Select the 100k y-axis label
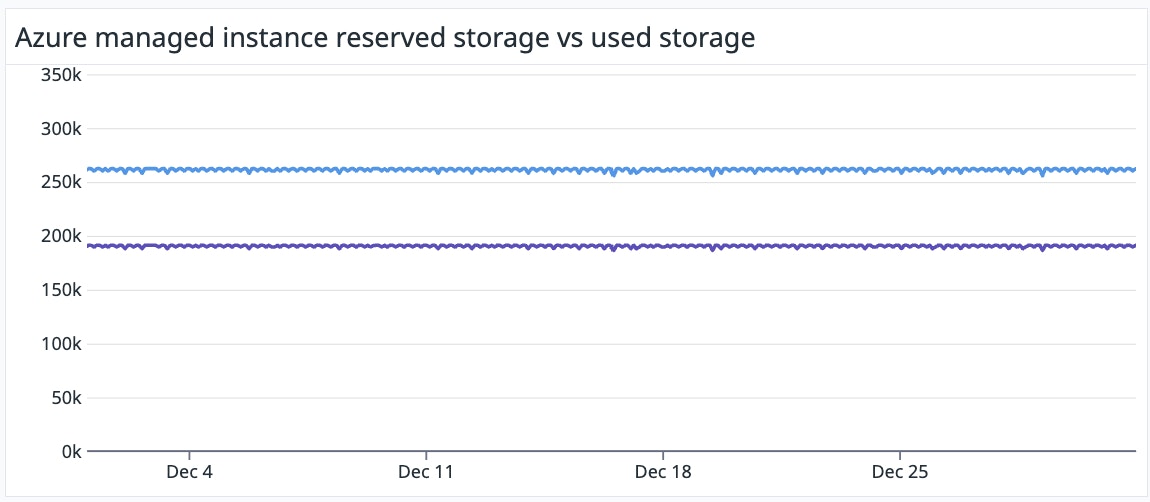The width and height of the screenshot is (1150, 502). pyautogui.click(x=61, y=344)
